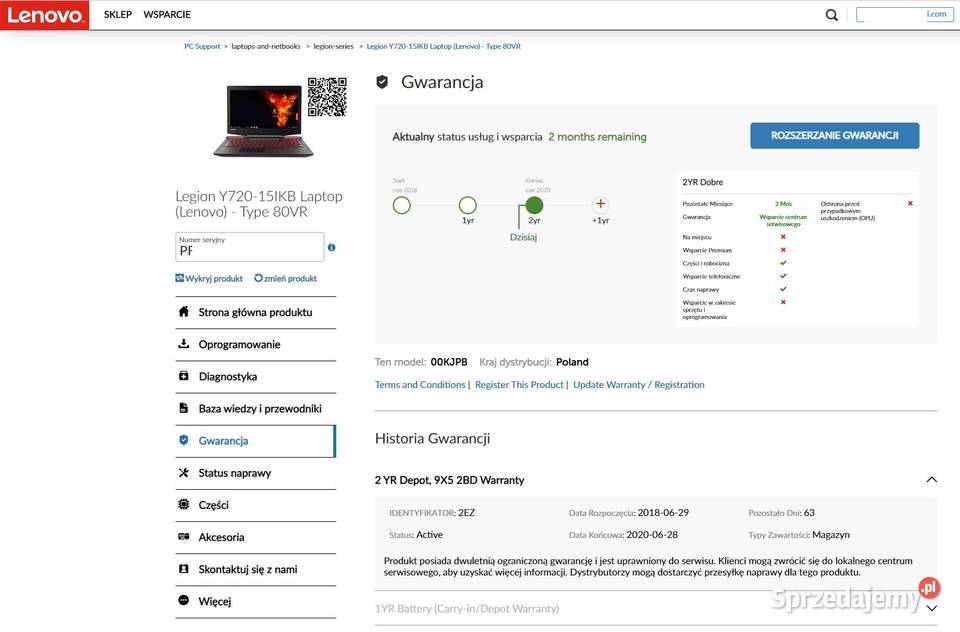Viewport: 960px width, 632px height.
Task: Click the ellipsis icon beside Więcej
Action: tap(184, 600)
